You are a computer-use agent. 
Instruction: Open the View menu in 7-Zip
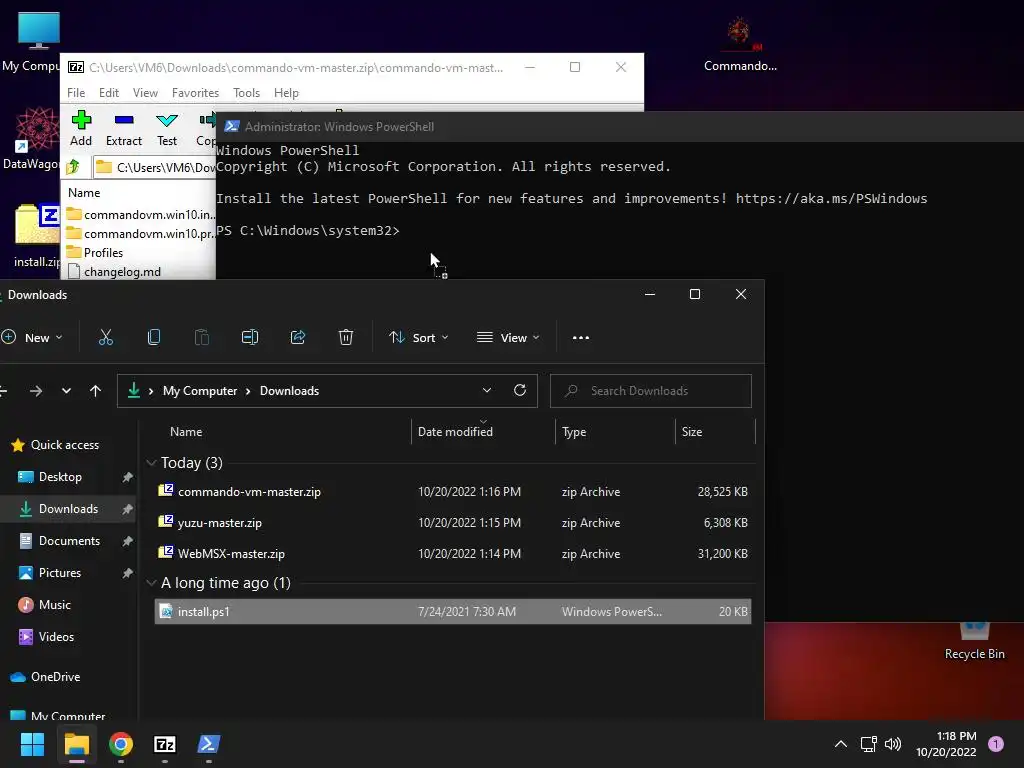click(x=145, y=93)
